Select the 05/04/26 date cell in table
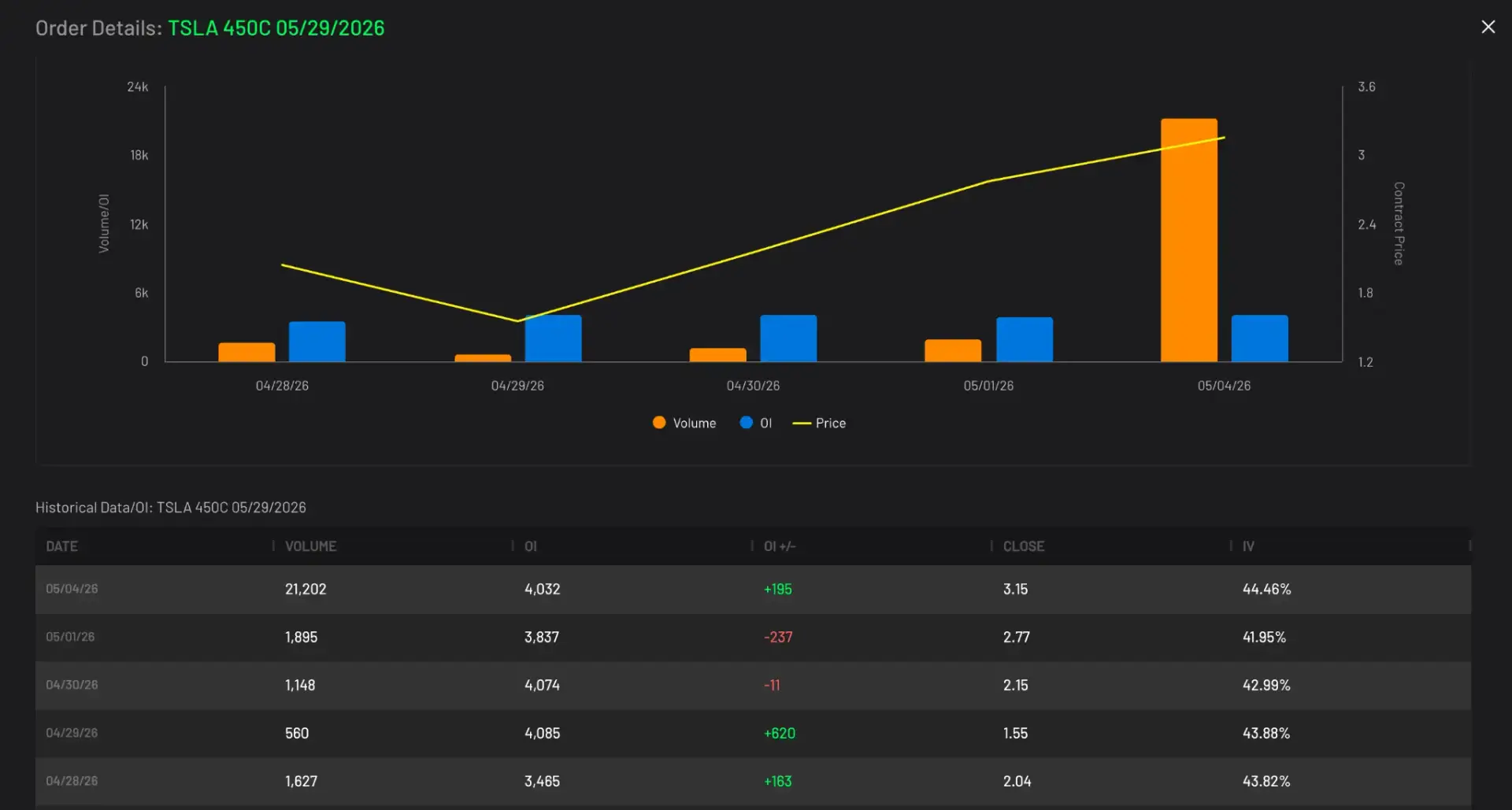The width and height of the screenshot is (1512, 810). (x=72, y=589)
